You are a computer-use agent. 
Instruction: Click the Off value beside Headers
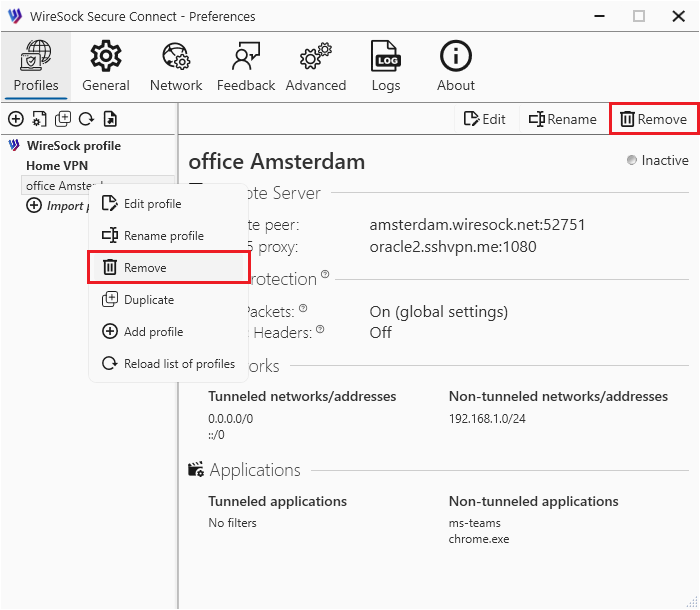(x=380, y=333)
